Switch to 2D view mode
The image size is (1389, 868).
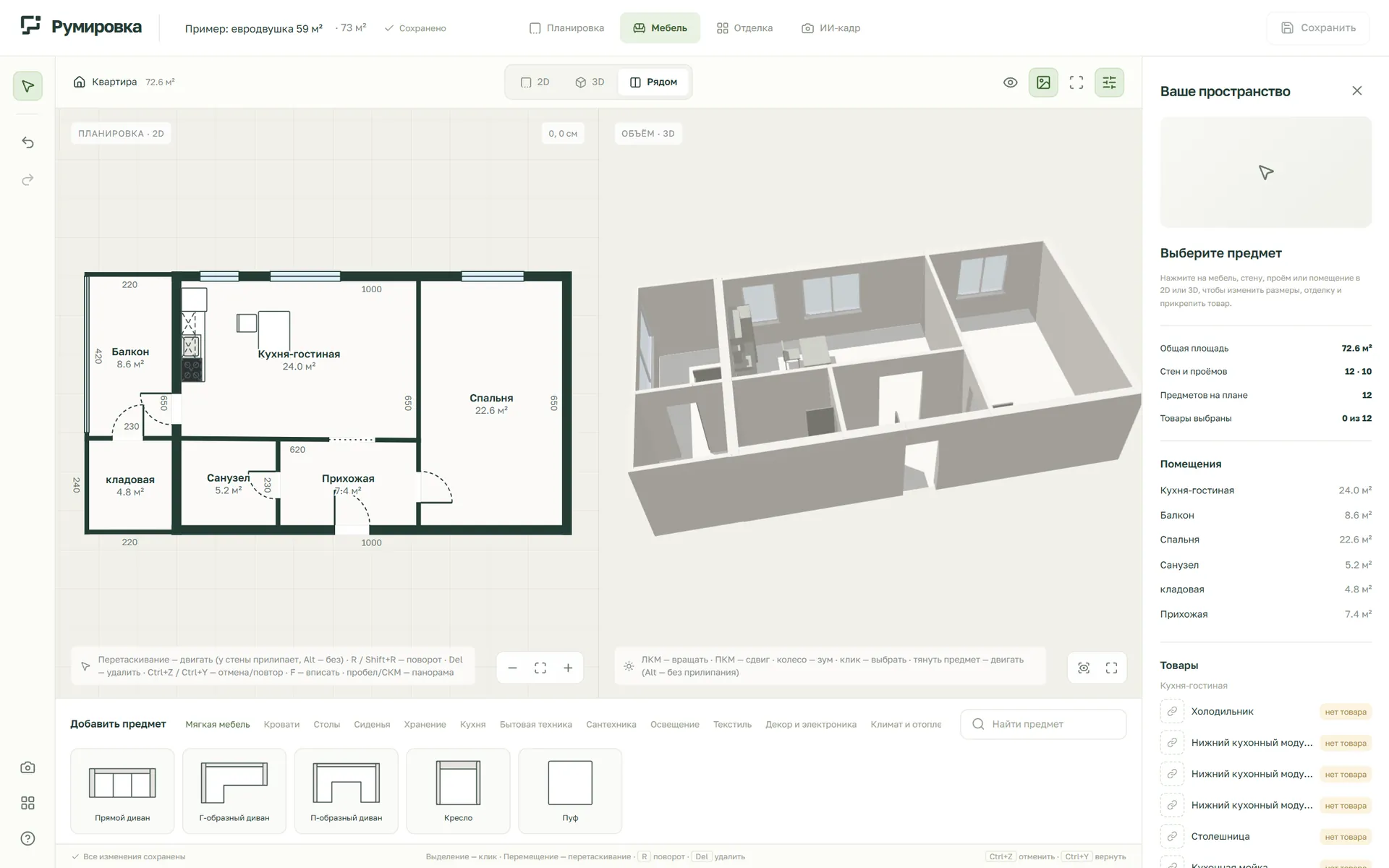[535, 82]
